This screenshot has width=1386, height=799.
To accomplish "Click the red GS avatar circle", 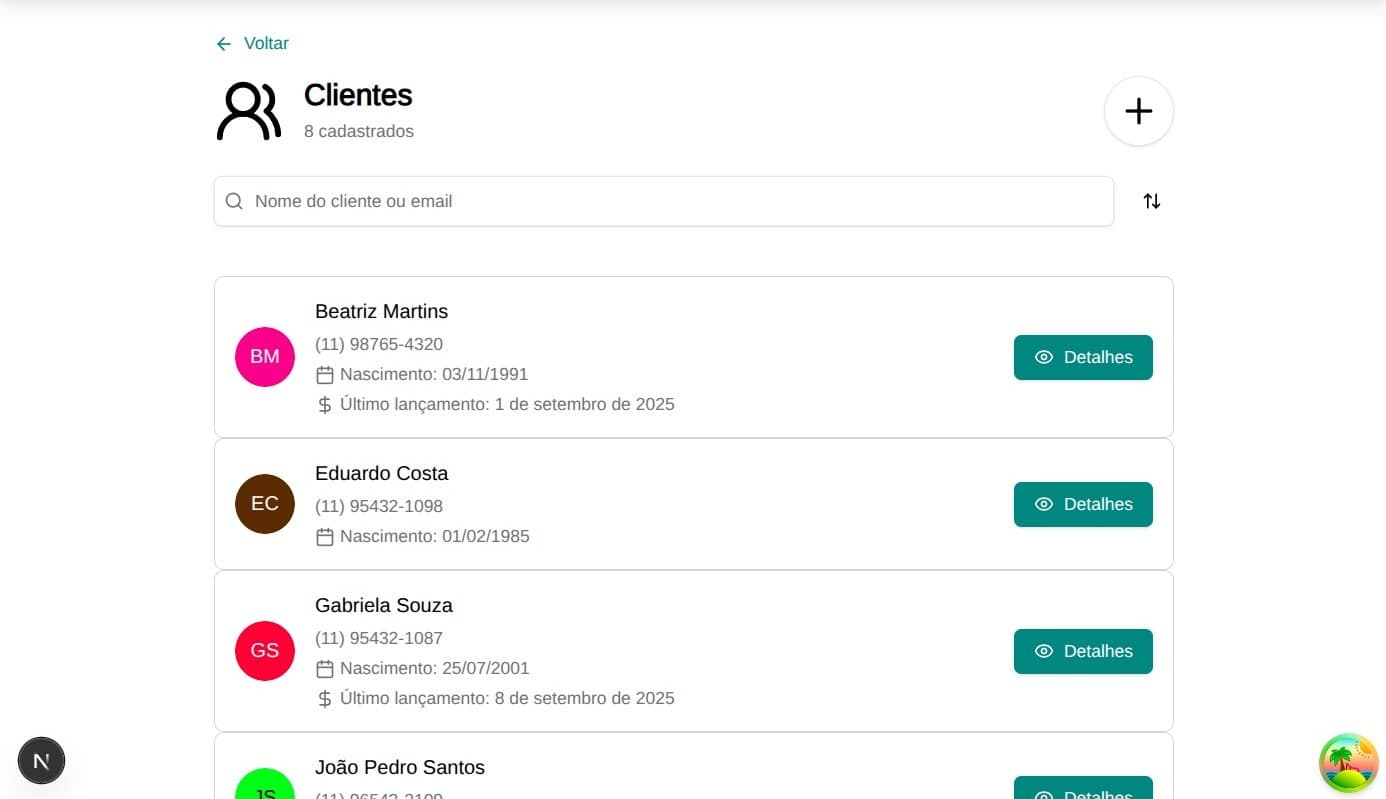I will (x=265, y=651).
